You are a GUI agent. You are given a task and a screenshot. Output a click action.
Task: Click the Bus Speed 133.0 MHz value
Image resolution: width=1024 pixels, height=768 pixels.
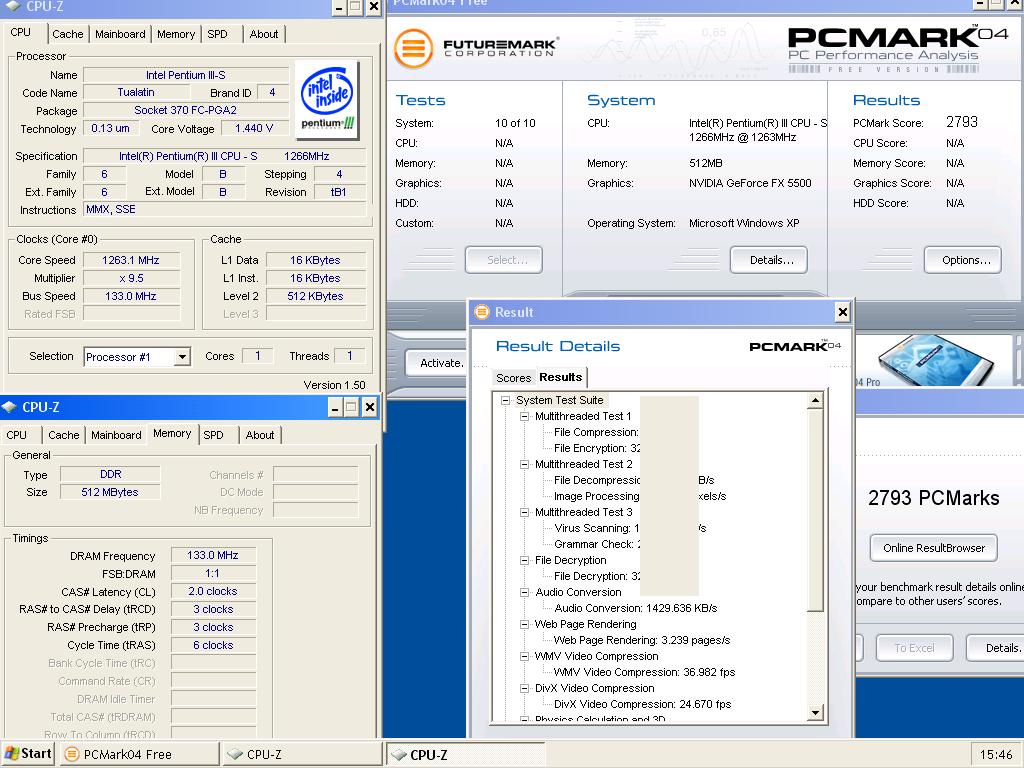click(131, 296)
